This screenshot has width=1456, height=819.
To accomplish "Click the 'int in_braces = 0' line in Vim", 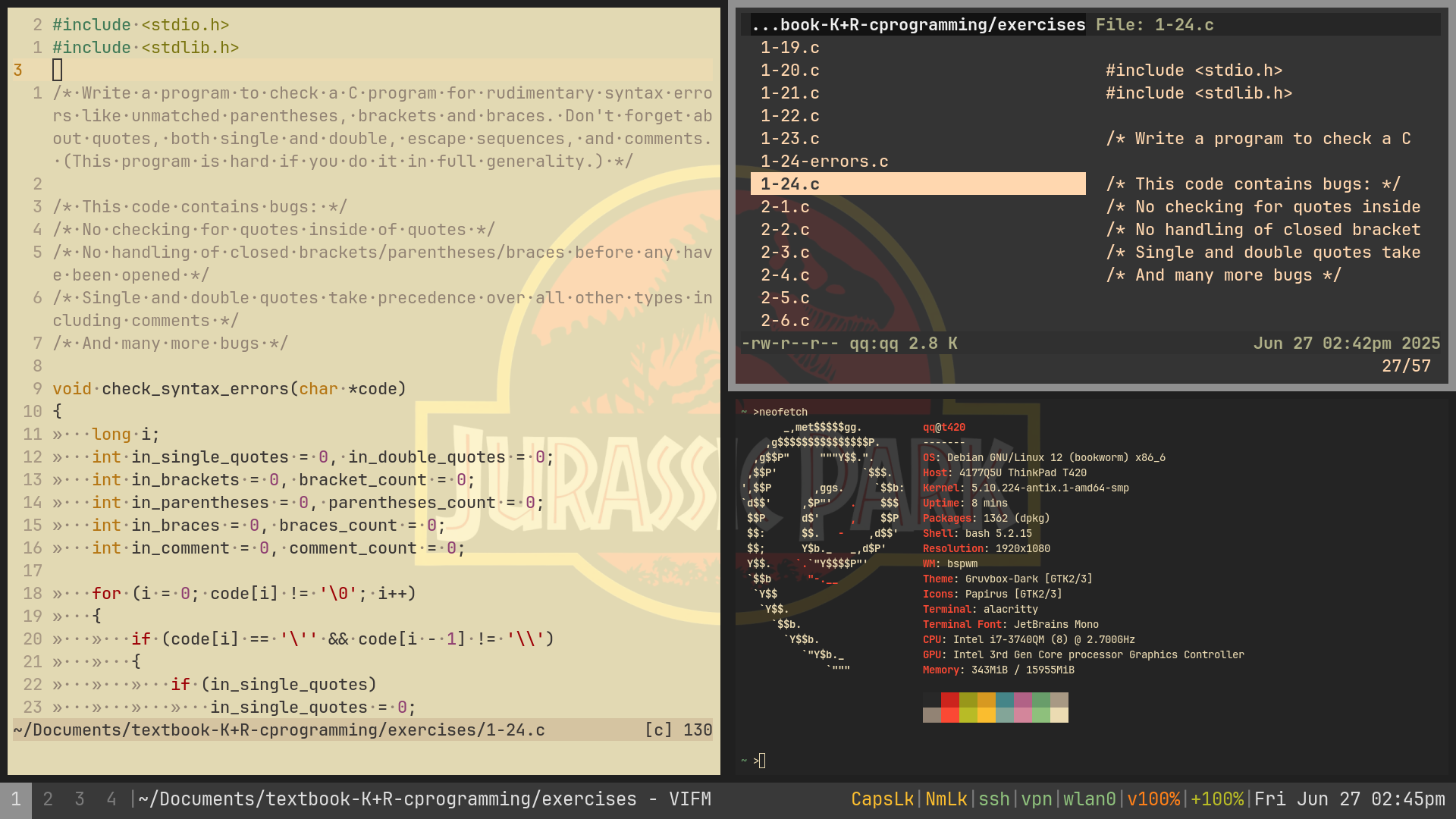I will click(x=268, y=526).
